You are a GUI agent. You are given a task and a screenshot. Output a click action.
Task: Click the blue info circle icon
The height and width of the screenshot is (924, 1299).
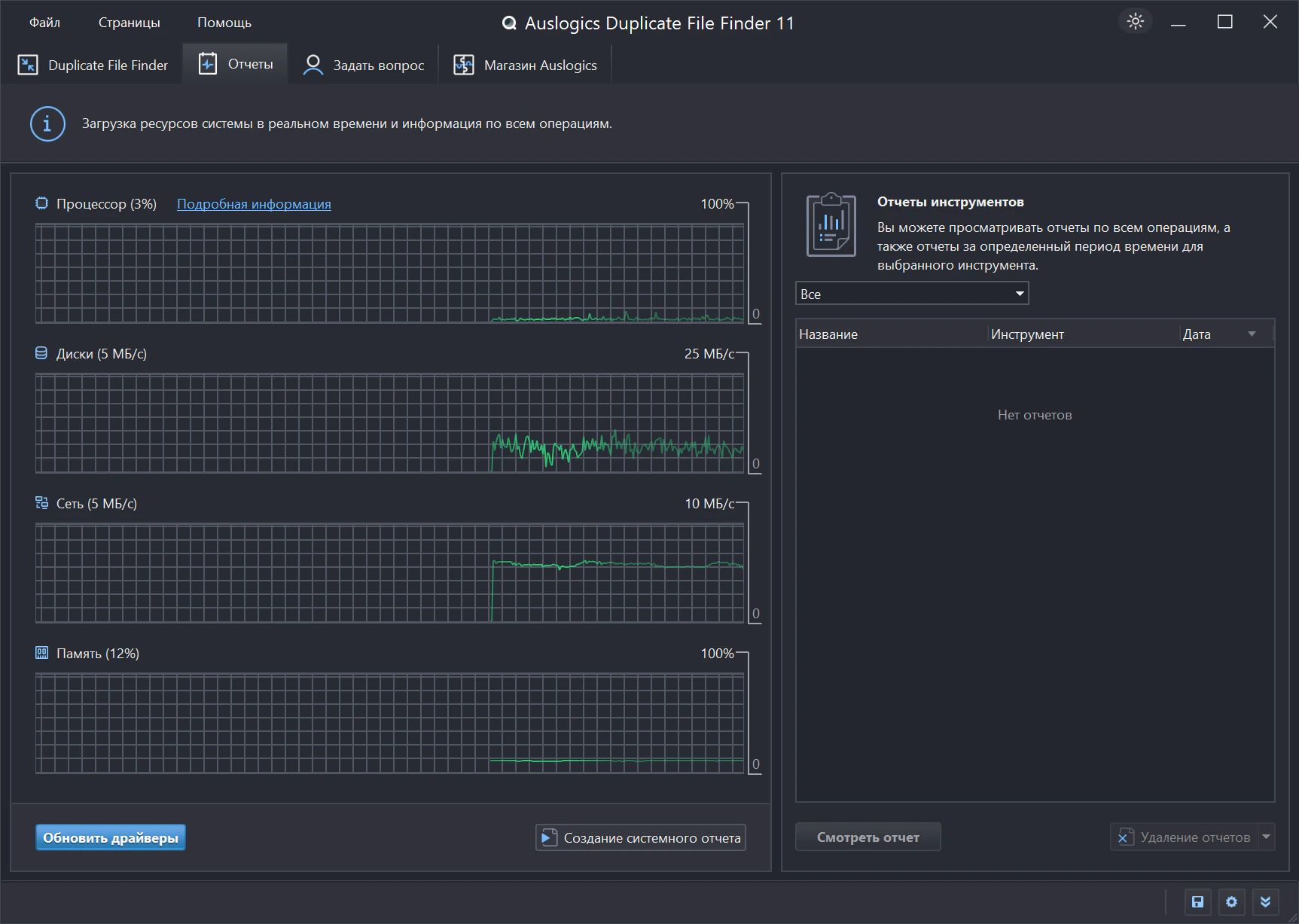(x=47, y=124)
